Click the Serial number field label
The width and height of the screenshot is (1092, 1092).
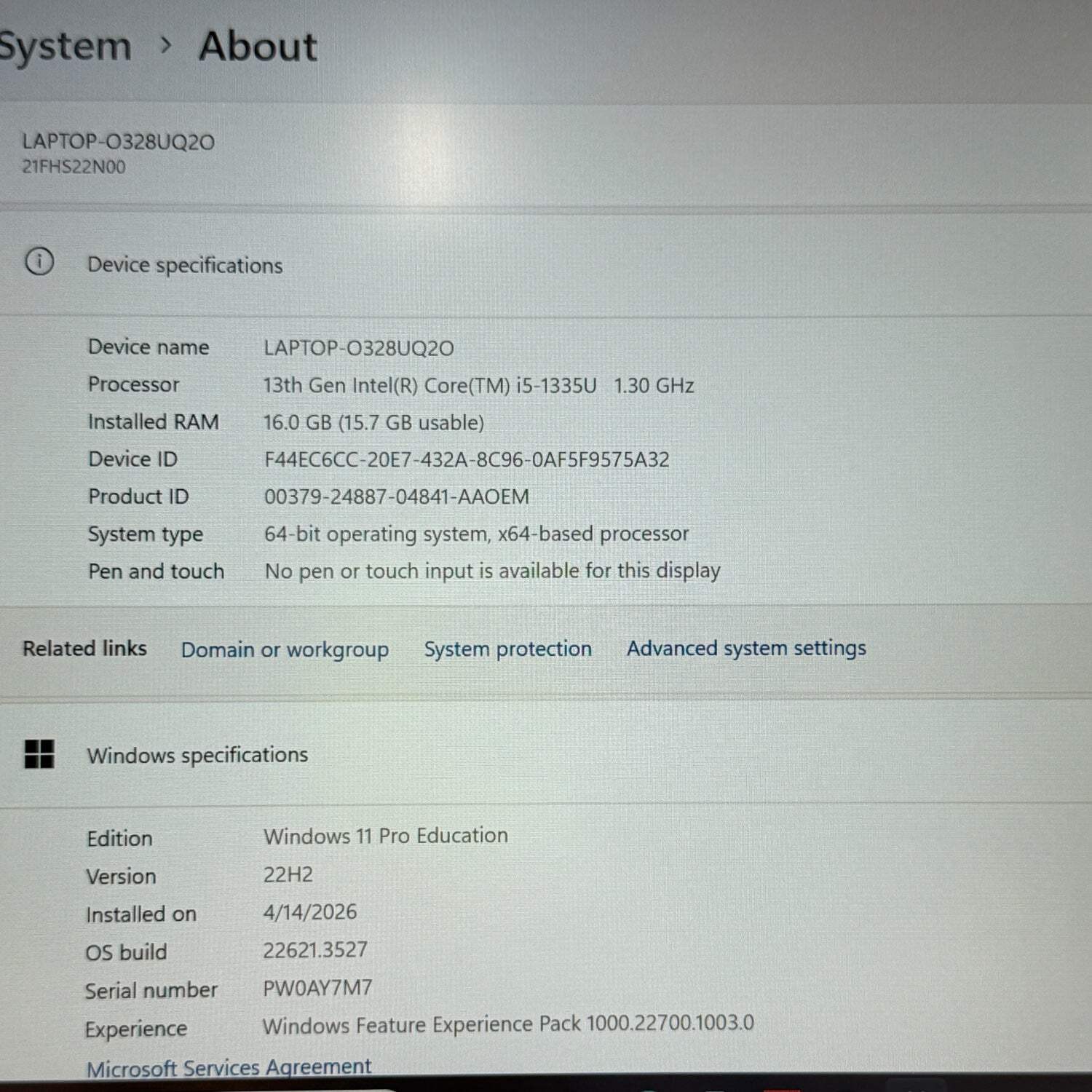click(x=151, y=990)
